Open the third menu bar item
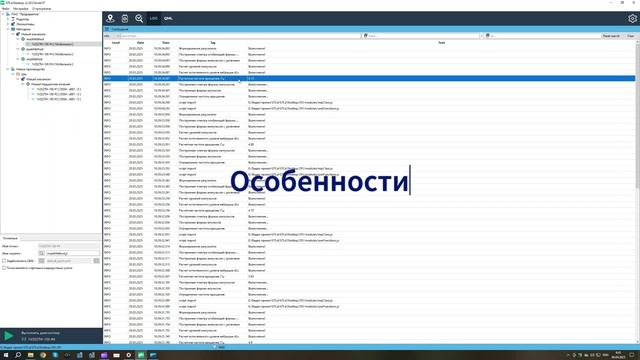 41,8
